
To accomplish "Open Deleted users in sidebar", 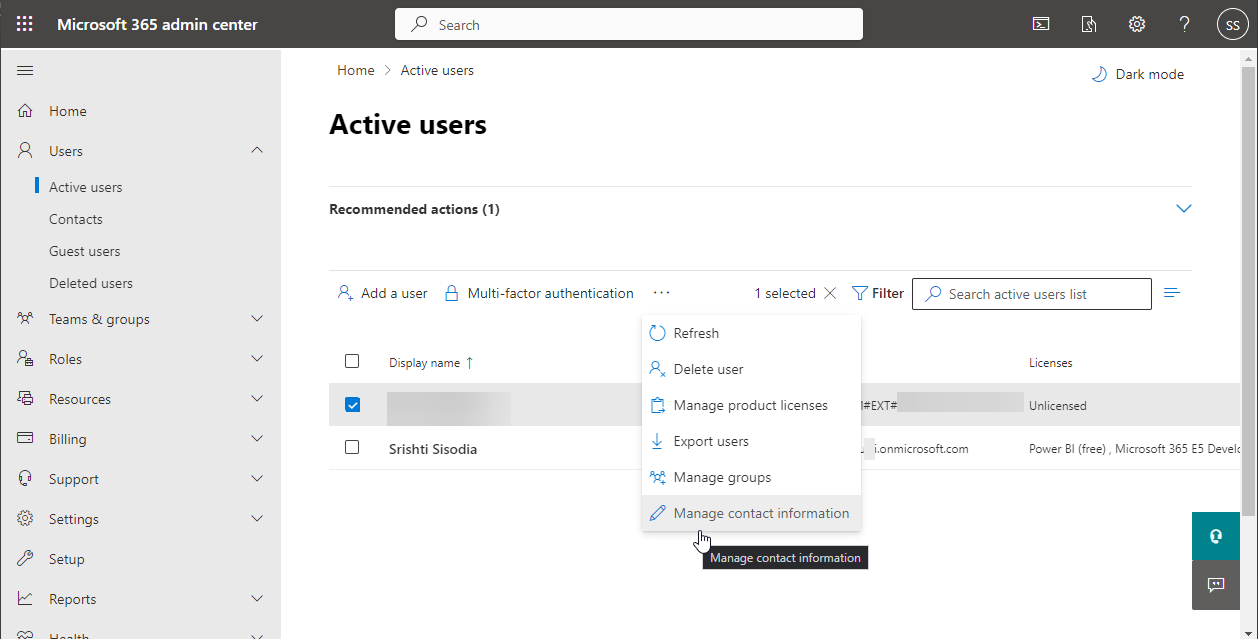I will point(91,283).
